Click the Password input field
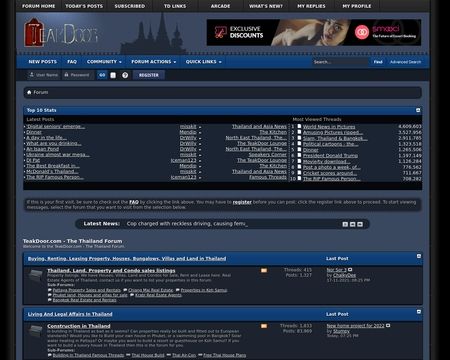This screenshot has width=450, height=360. point(77,75)
